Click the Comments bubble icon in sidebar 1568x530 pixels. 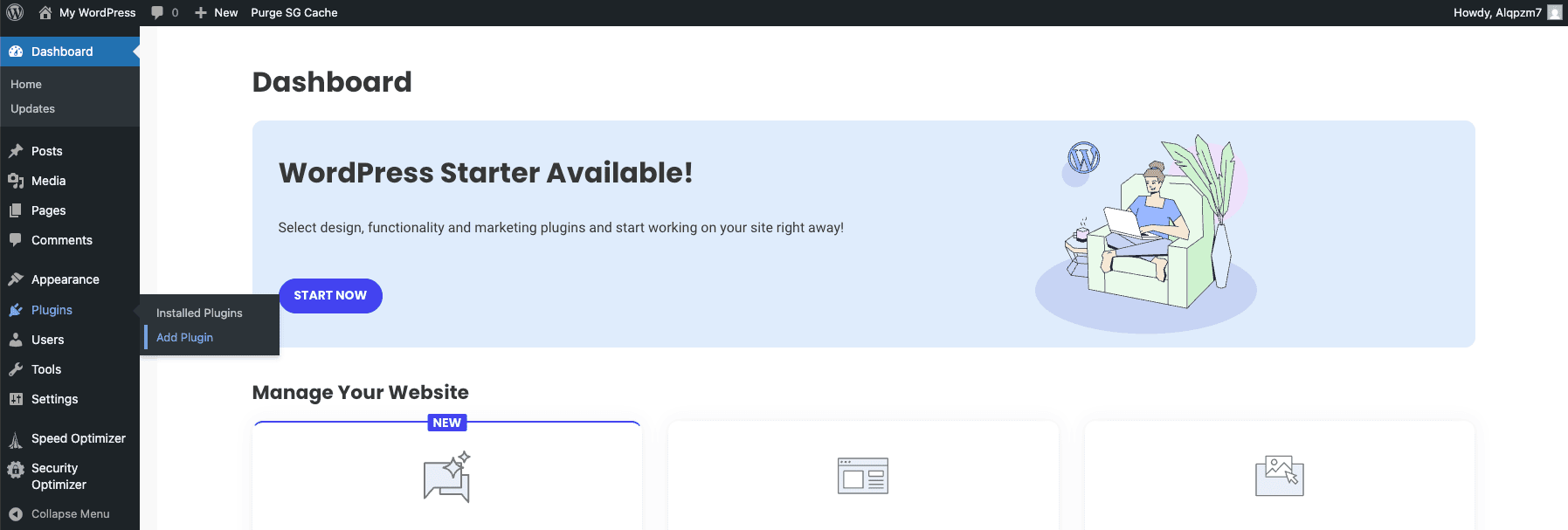(x=16, y=240)
